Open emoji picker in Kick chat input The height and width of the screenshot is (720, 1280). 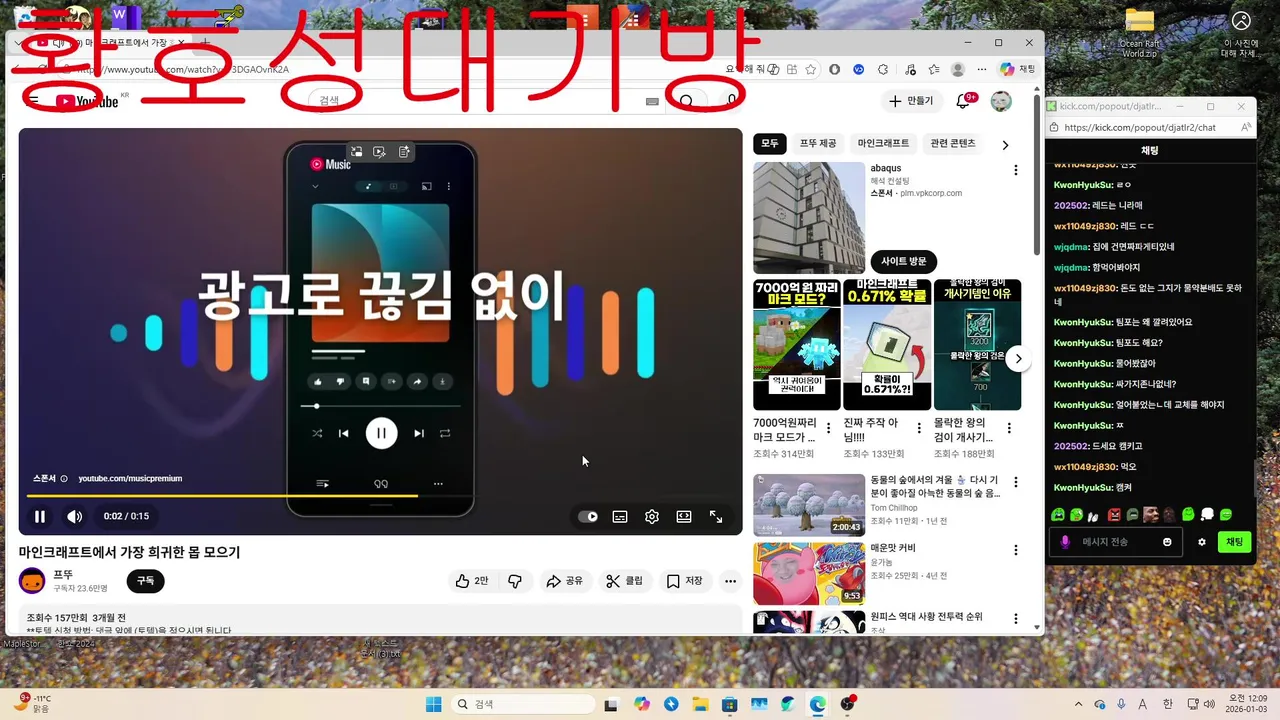click(1167, 542)
